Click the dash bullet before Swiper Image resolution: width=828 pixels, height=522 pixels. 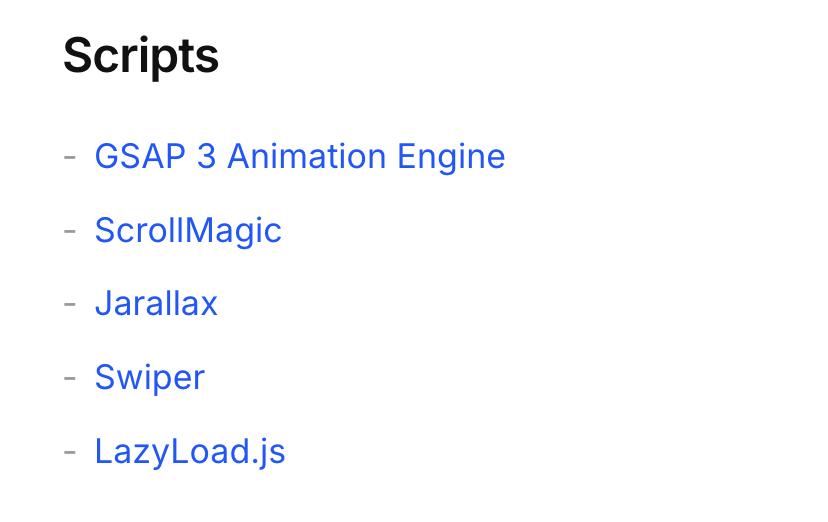click(x=70, y=378)
